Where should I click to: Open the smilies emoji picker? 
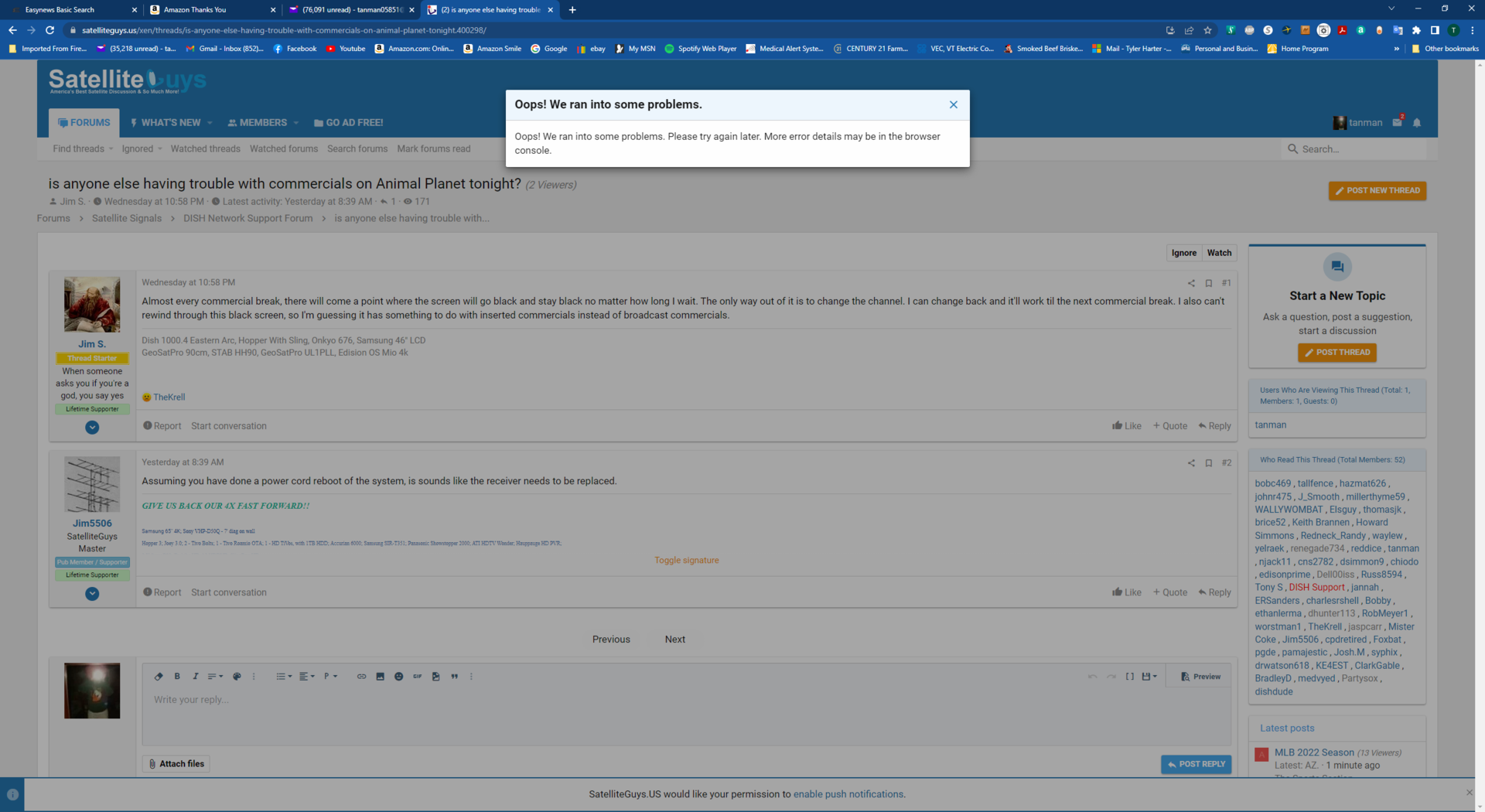coord(398,677)
